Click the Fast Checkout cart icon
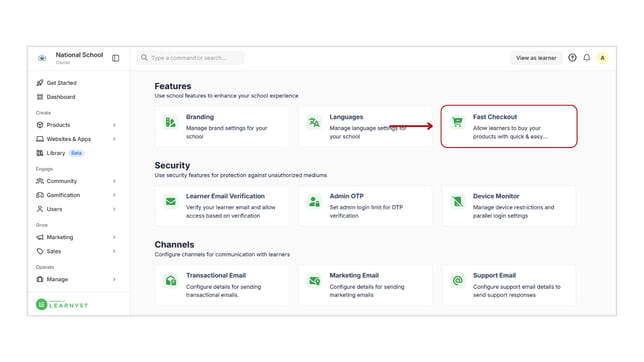 click(x=457, y=122)
